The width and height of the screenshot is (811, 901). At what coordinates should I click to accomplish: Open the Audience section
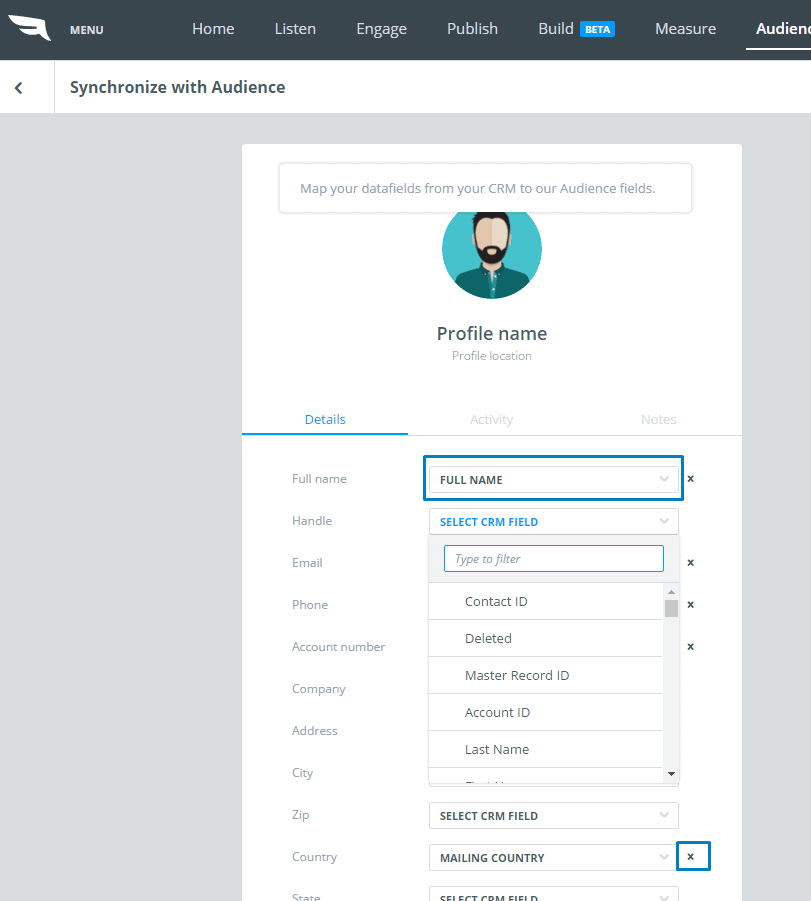(782, 29)
